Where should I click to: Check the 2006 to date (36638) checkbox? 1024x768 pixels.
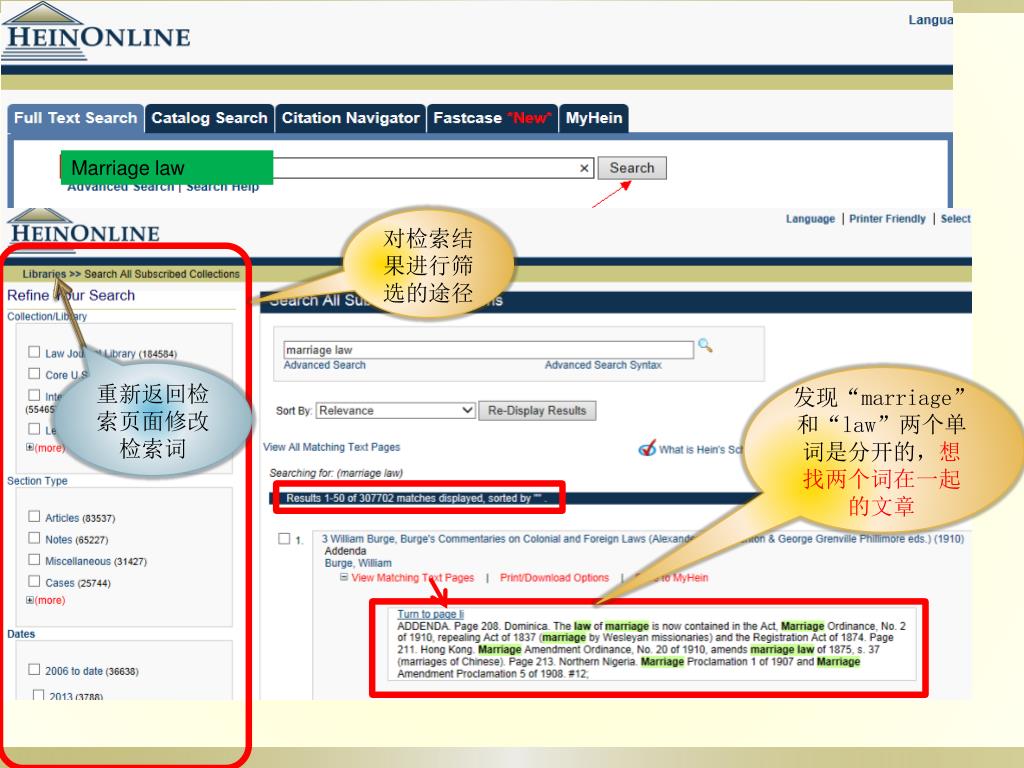[34, 669]
